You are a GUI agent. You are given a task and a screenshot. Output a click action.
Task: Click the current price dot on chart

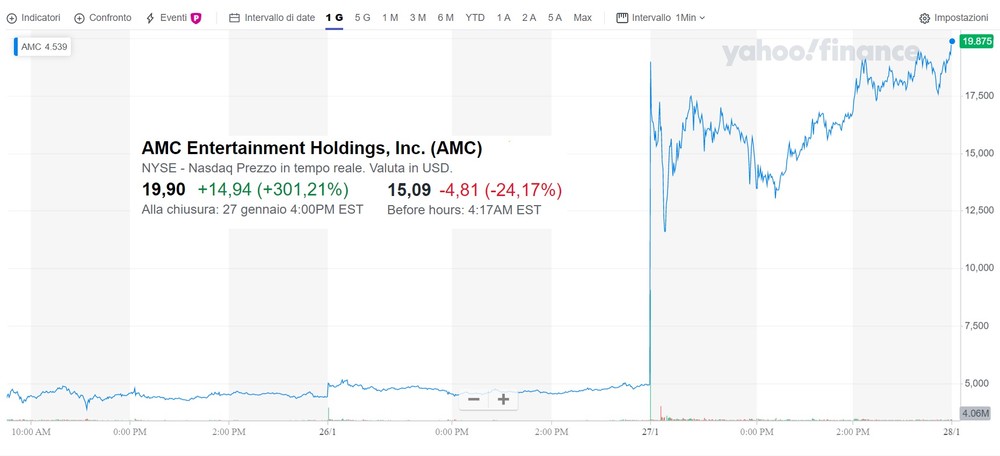[952, 41]
